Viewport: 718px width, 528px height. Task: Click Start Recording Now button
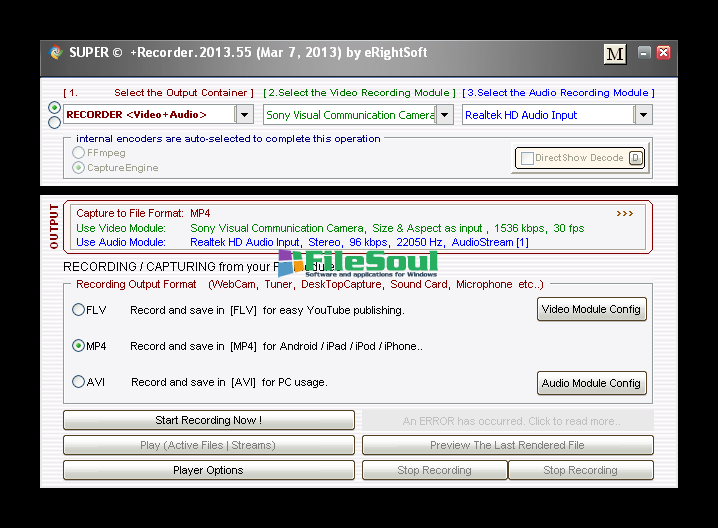[x=208, y=420]
